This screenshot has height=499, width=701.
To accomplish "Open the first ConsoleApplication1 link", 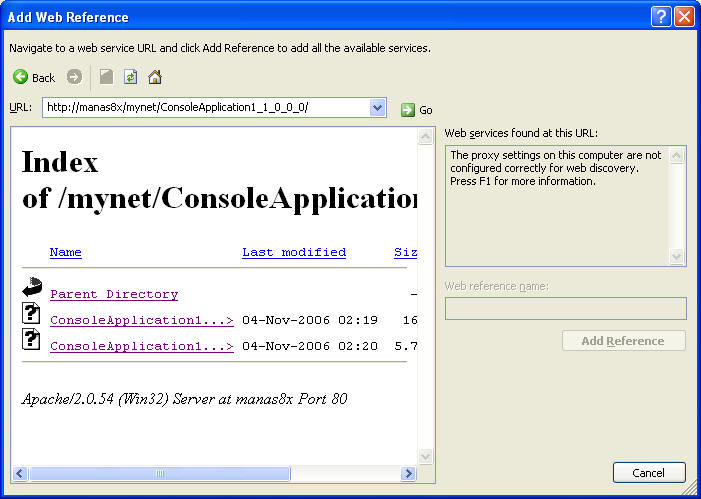I will tap(141, 320).
